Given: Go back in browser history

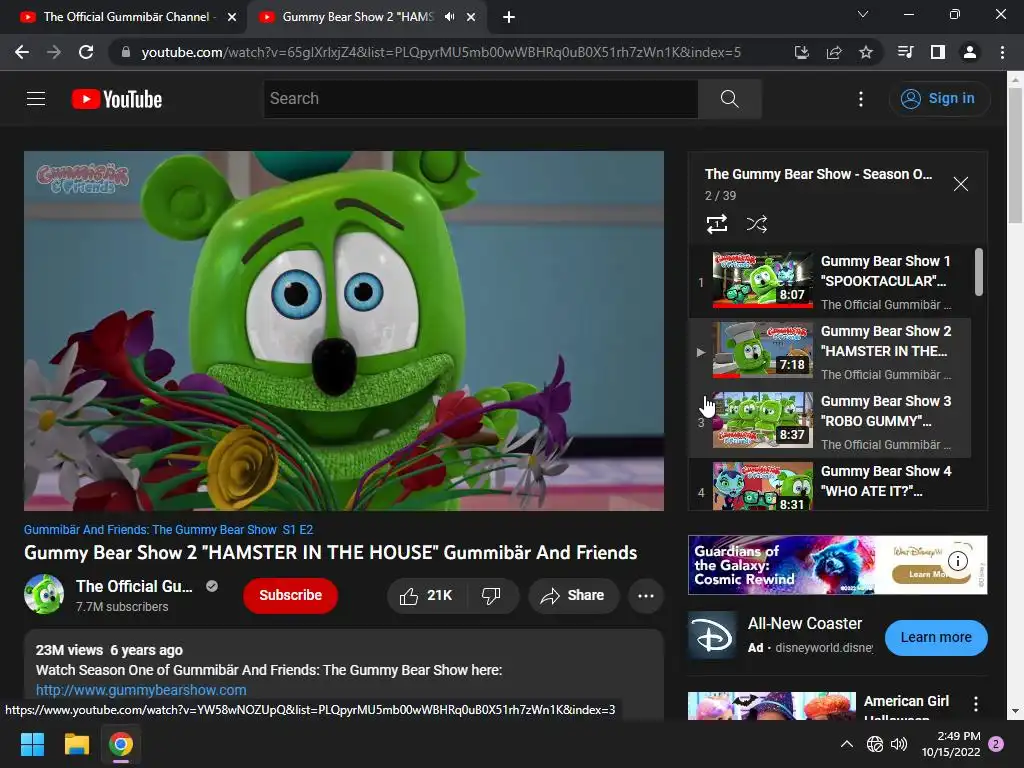Looking at the screenshot, I should coord(22,52).
